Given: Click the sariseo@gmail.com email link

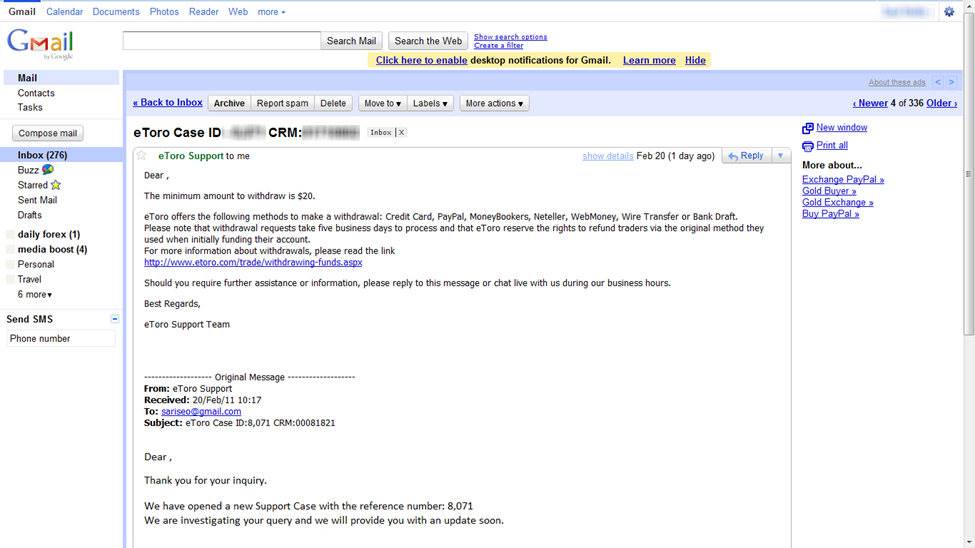Looking at the screenshot, I should (x=201, y=411).
